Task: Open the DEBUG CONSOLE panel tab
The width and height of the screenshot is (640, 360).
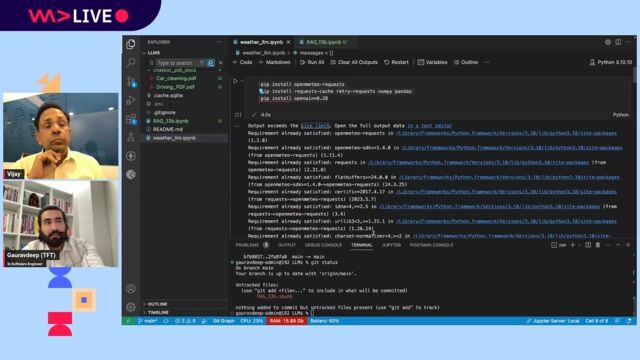Action: [323, 245]
